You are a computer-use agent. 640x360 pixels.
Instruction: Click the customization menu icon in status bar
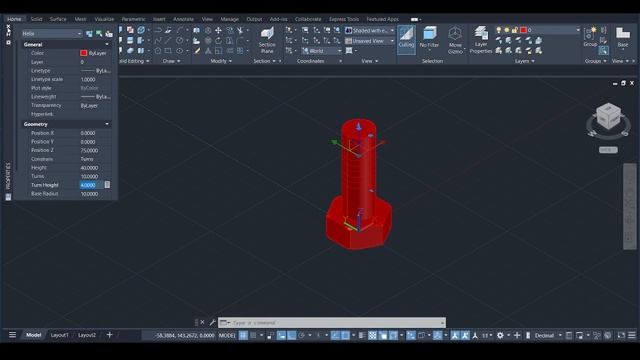(632, 336)
